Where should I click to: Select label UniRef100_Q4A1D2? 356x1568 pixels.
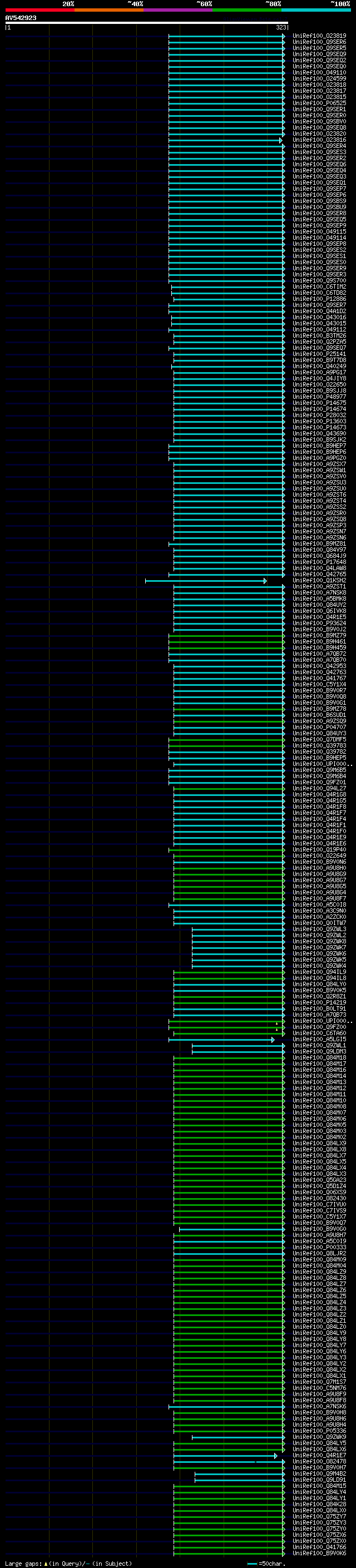point(319,311)
